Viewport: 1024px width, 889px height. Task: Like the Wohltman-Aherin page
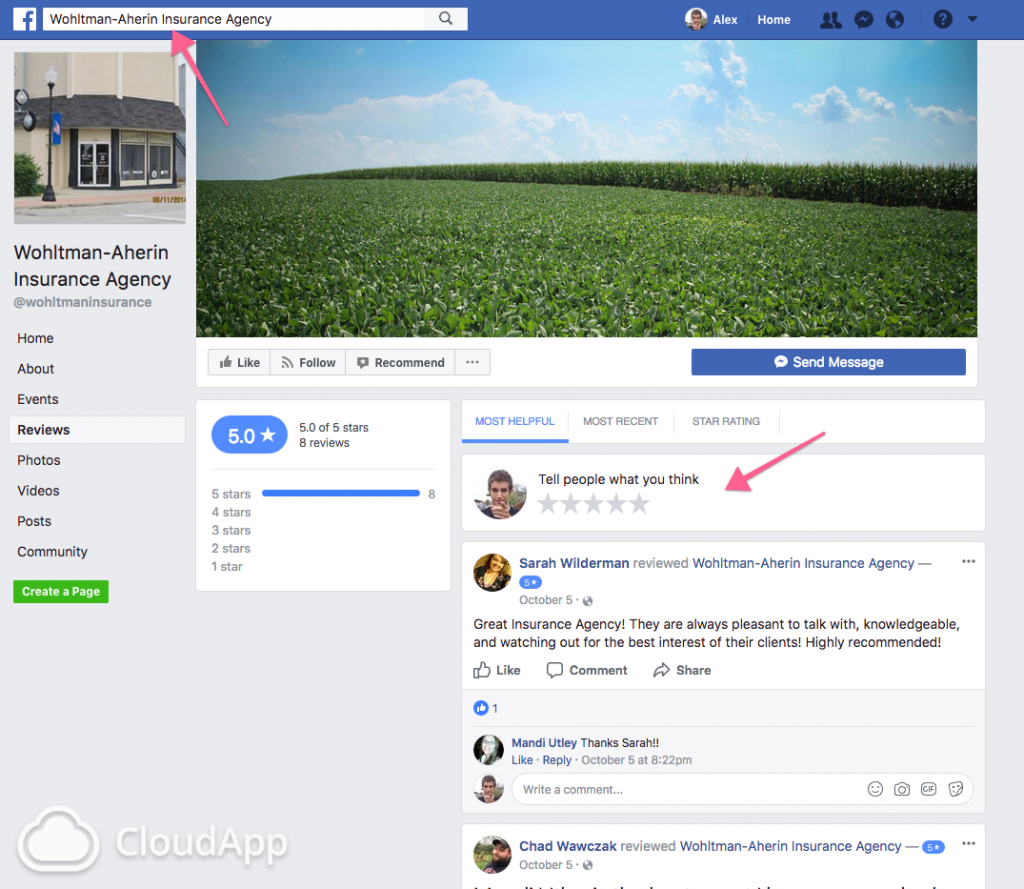pyautogui.click(x=240, y=363)
